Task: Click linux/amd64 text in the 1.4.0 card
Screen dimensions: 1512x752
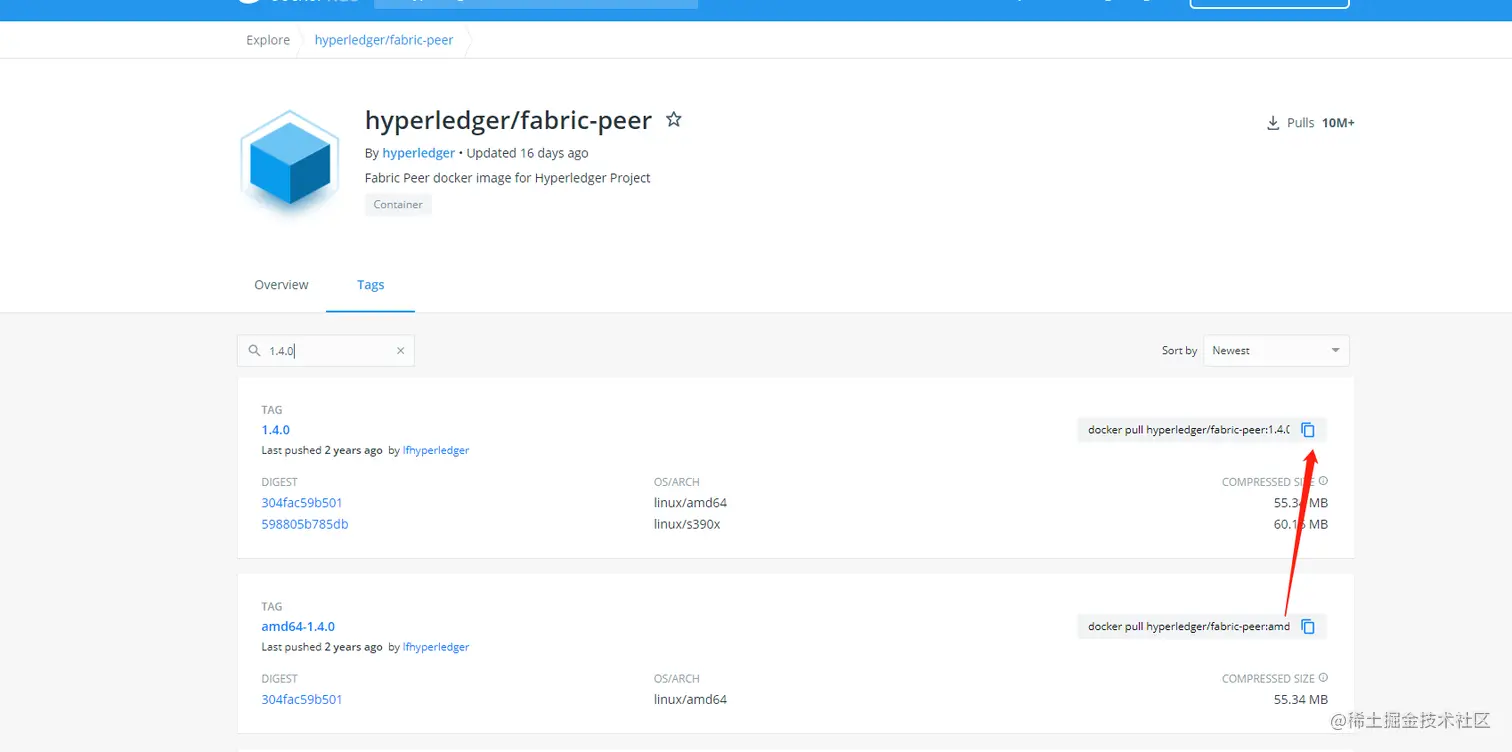Action: [690, 503]
